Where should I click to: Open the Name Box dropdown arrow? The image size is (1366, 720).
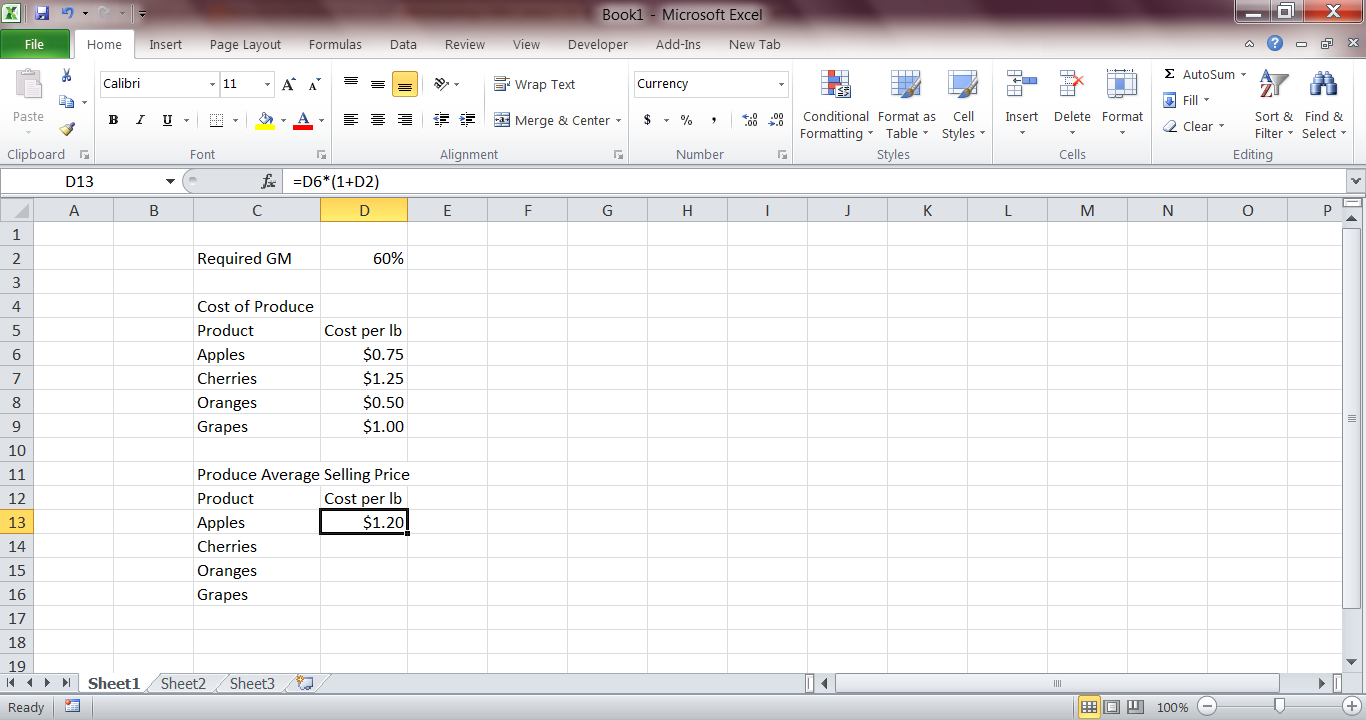pos(170,181)
